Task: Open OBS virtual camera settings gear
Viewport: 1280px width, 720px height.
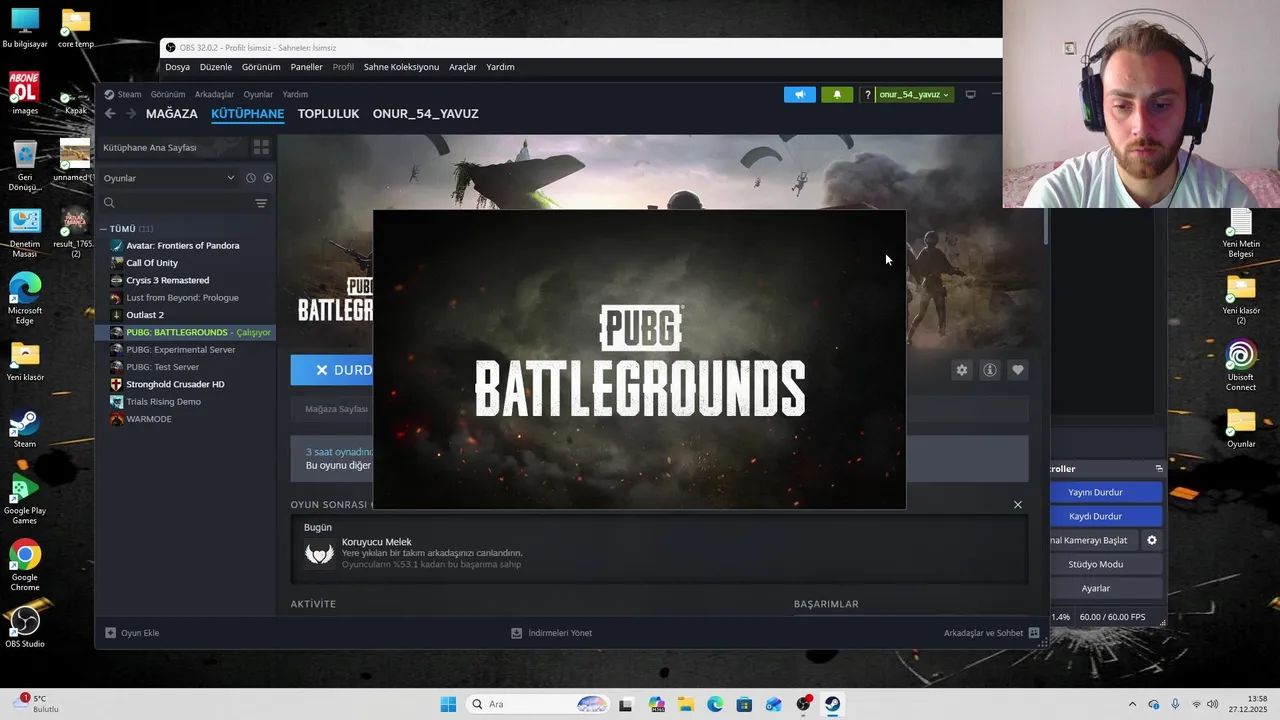Action: 1152,540
